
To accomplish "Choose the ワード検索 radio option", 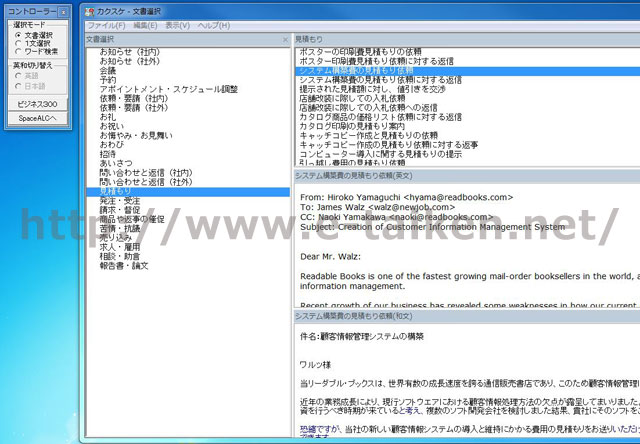I will [18, 51].
